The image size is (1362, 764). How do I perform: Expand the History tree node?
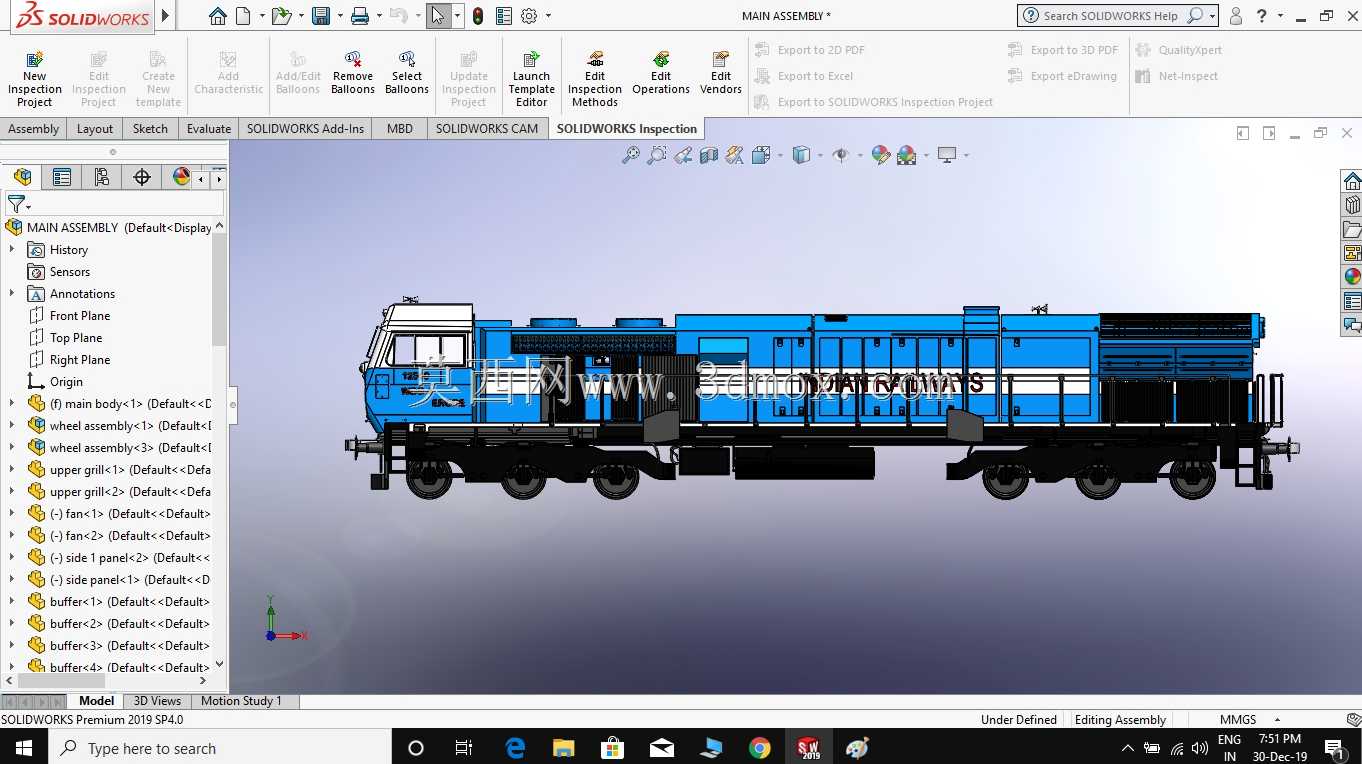(x=12, y=250)
